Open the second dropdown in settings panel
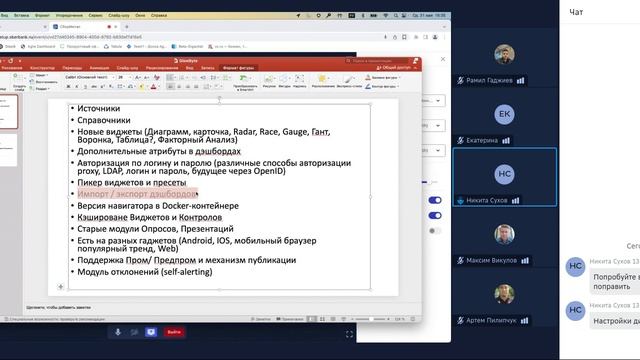640x360 pixels. [433, 126]
